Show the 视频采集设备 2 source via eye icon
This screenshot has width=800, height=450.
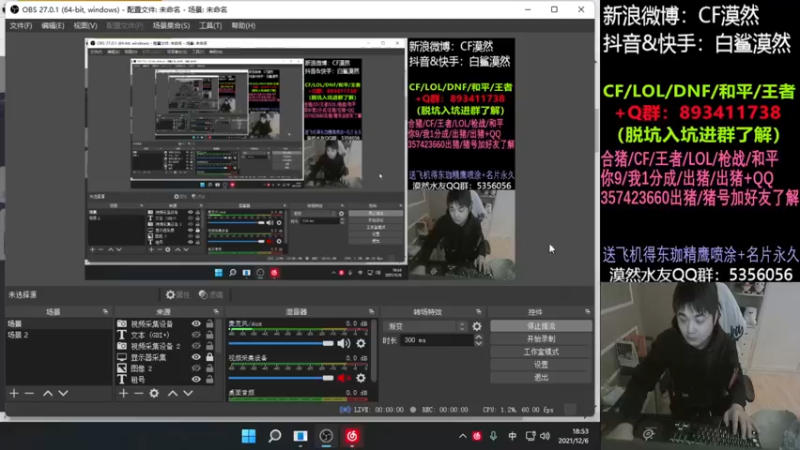(196, 346)
